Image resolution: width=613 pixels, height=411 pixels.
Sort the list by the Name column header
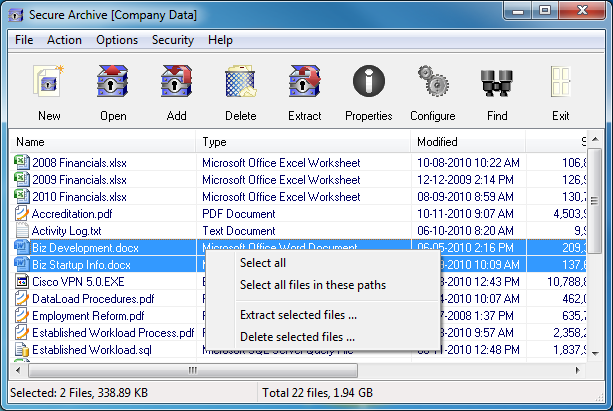pos(100,142)
